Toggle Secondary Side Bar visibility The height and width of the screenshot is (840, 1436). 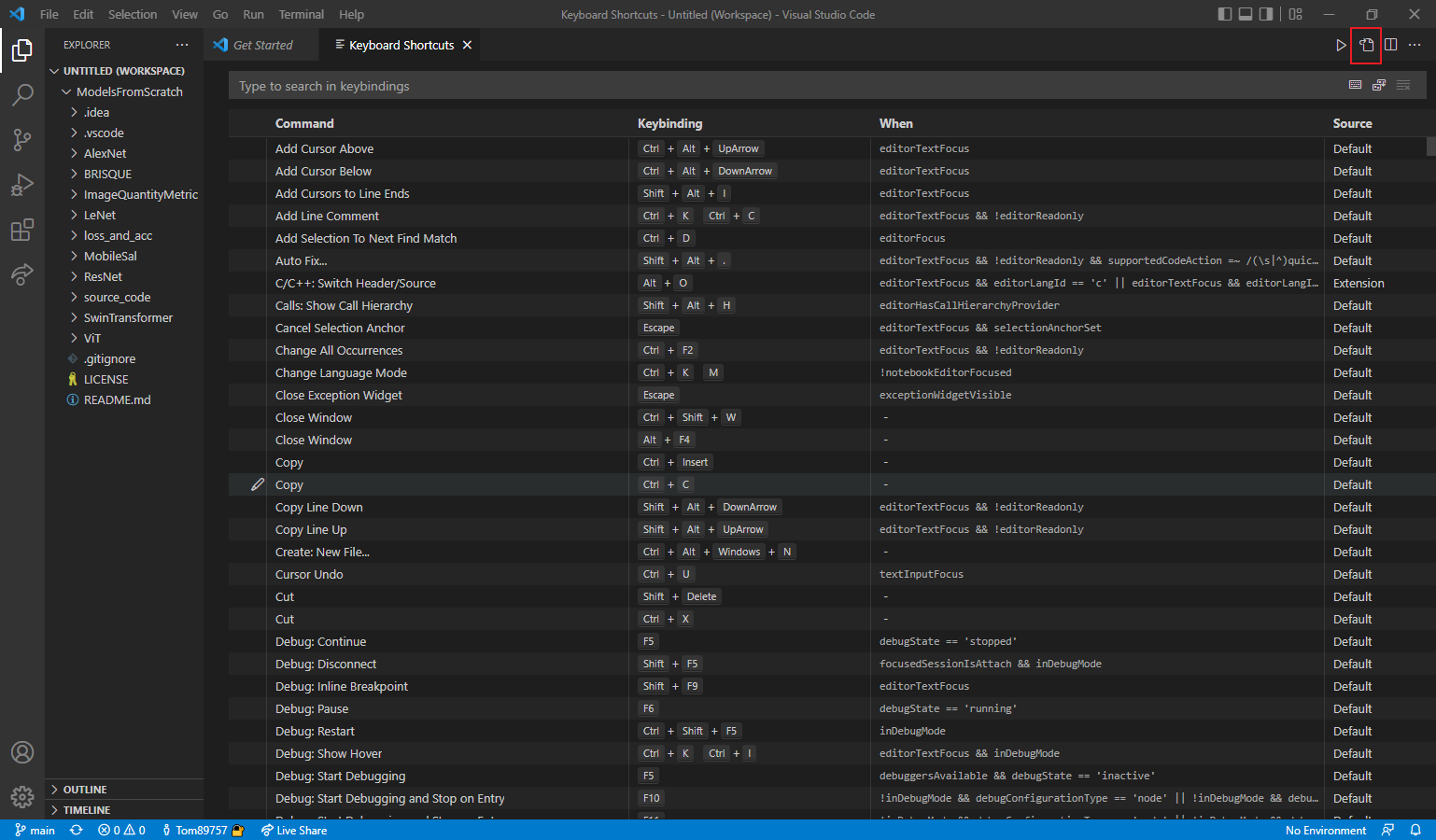coord(1266,14)
